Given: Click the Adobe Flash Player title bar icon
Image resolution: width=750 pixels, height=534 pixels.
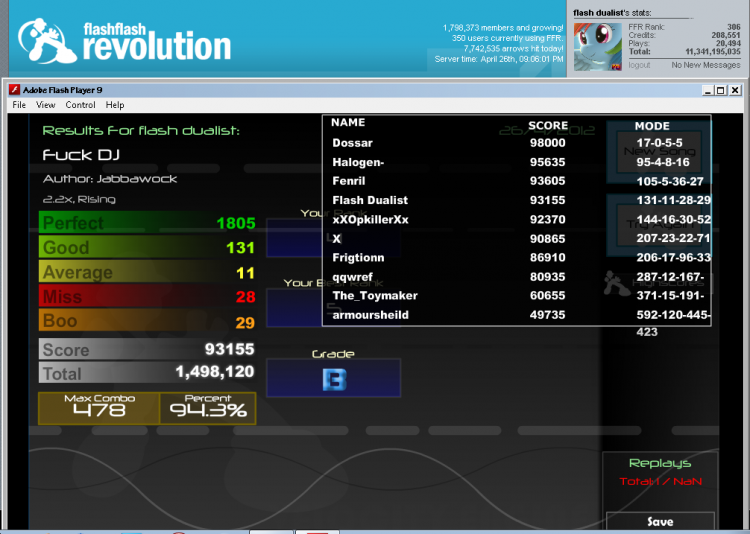Looking at the screenshot, I should 14,89.
